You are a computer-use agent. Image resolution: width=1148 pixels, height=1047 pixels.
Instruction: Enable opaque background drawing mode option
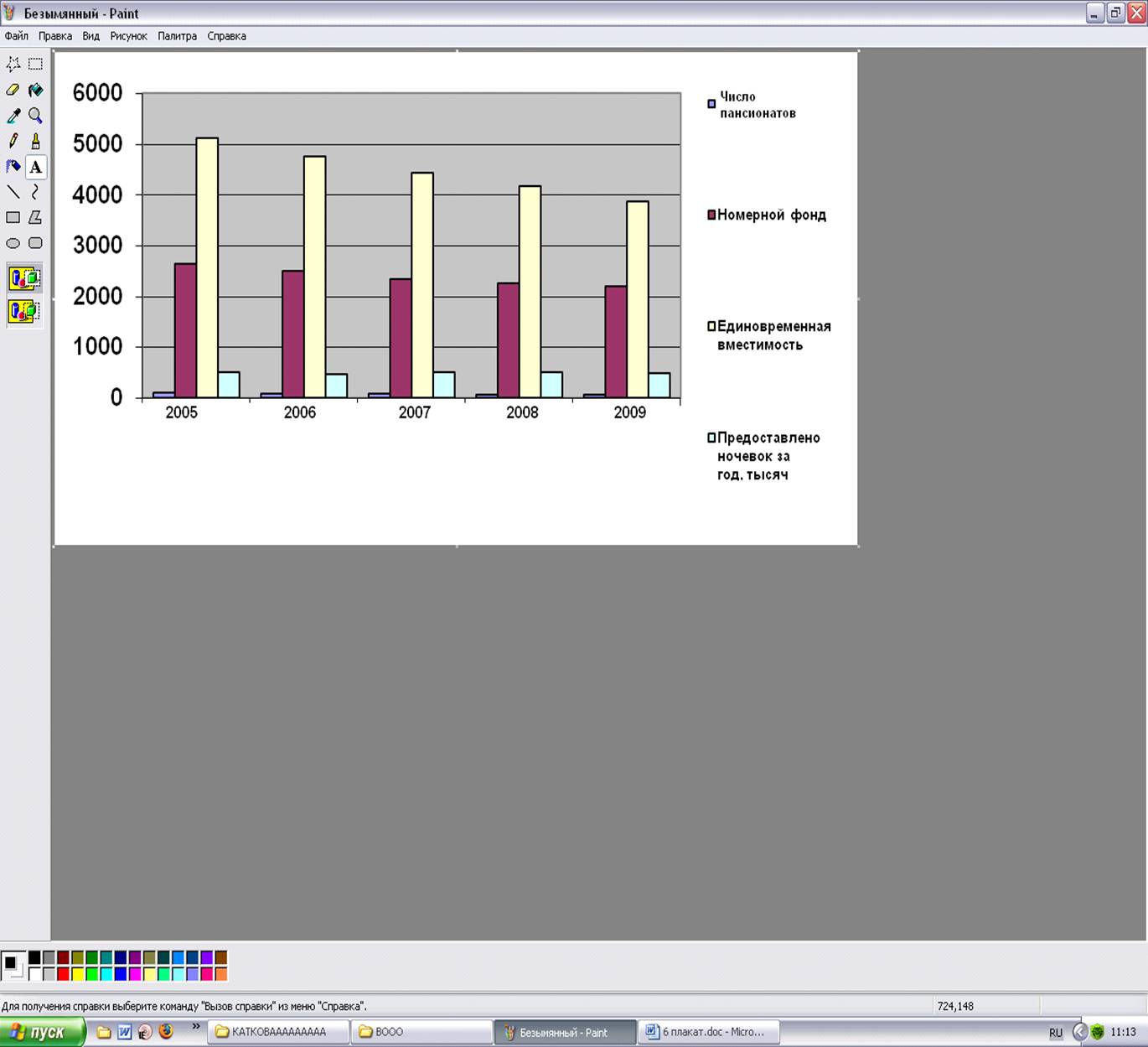(24, 277)
